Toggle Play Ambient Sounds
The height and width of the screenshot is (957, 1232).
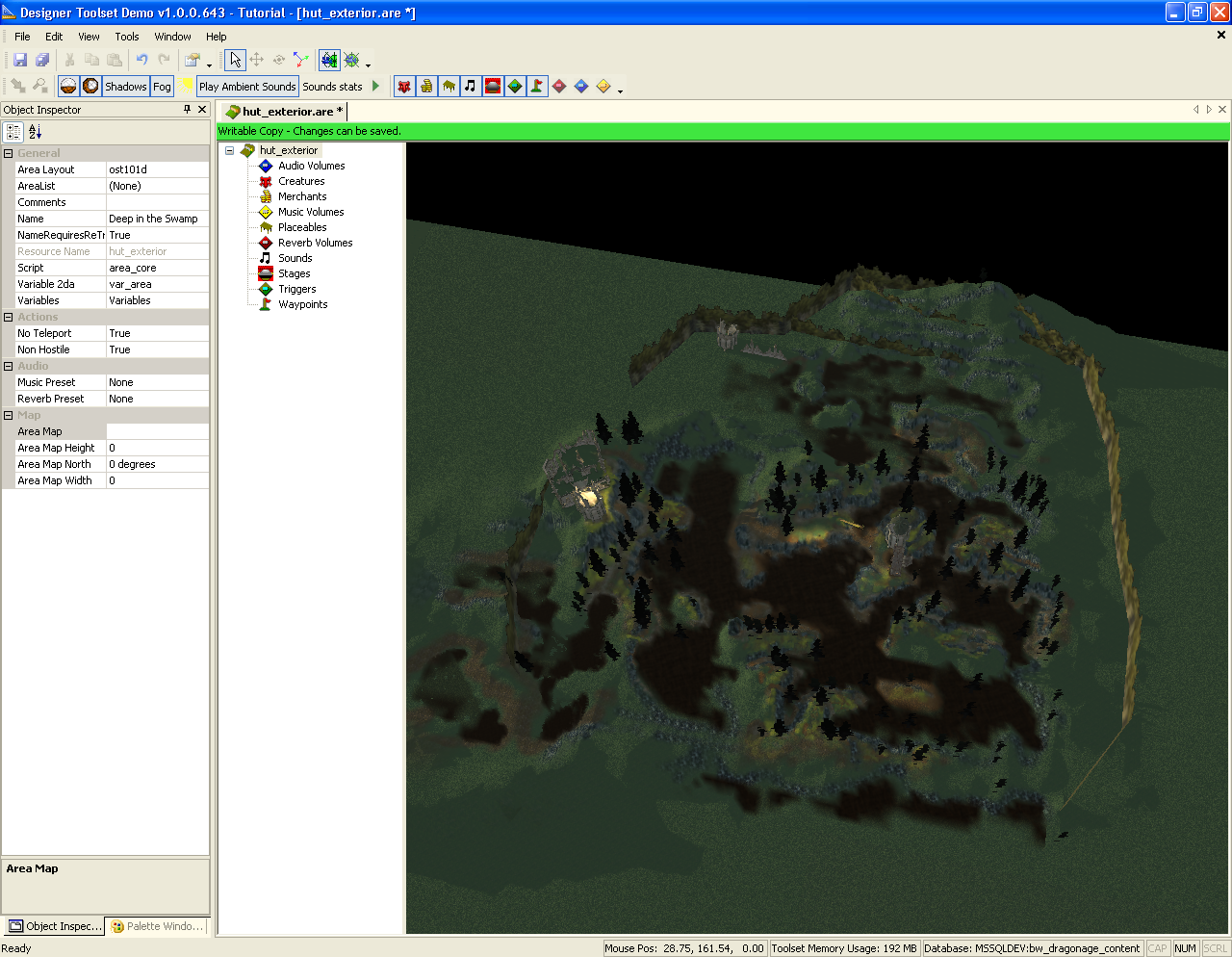pos(247,87)
